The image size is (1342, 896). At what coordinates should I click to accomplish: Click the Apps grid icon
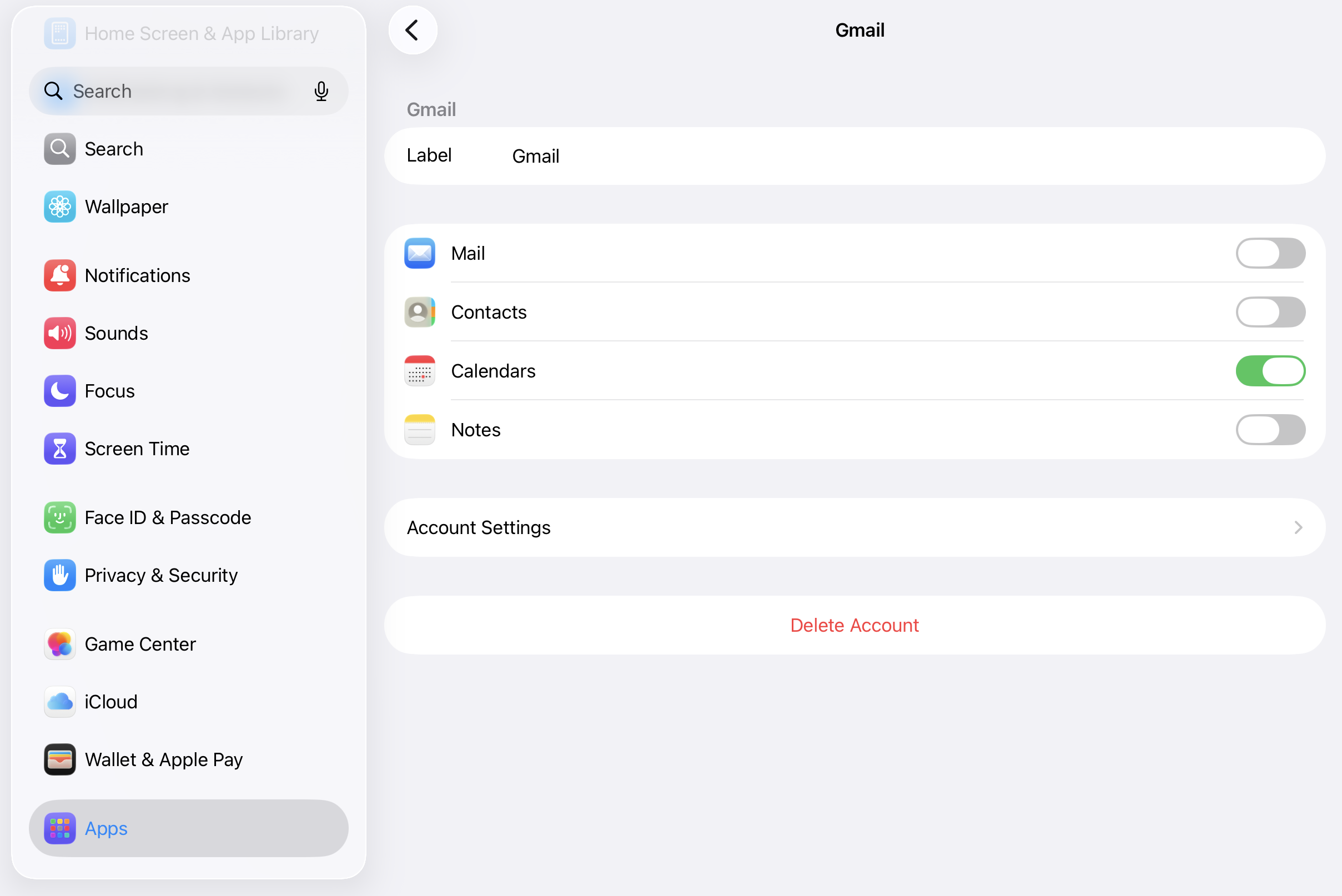click(60, 830)
